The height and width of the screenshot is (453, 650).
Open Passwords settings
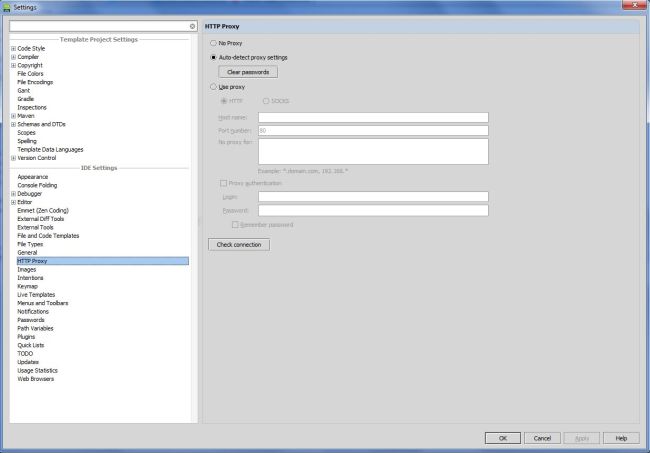pyautogui.click(x=31, y=320)
